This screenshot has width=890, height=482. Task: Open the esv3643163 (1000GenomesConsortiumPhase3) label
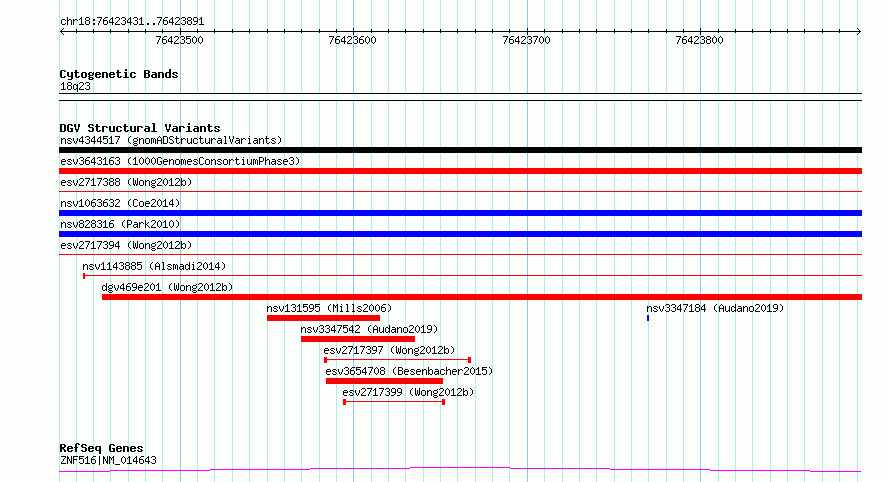(x=180, y=161)
